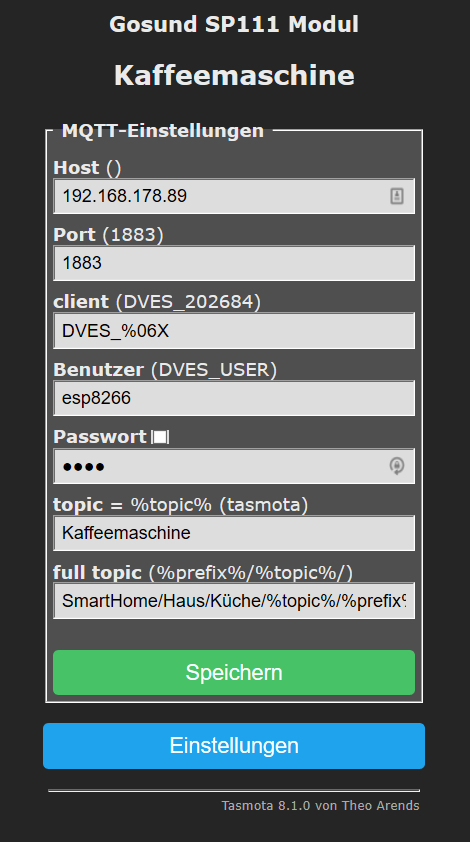Click the full topic field starting with SmartHome
The height and width of the screenshot is (842, 470).
click(x=234, y=600)
